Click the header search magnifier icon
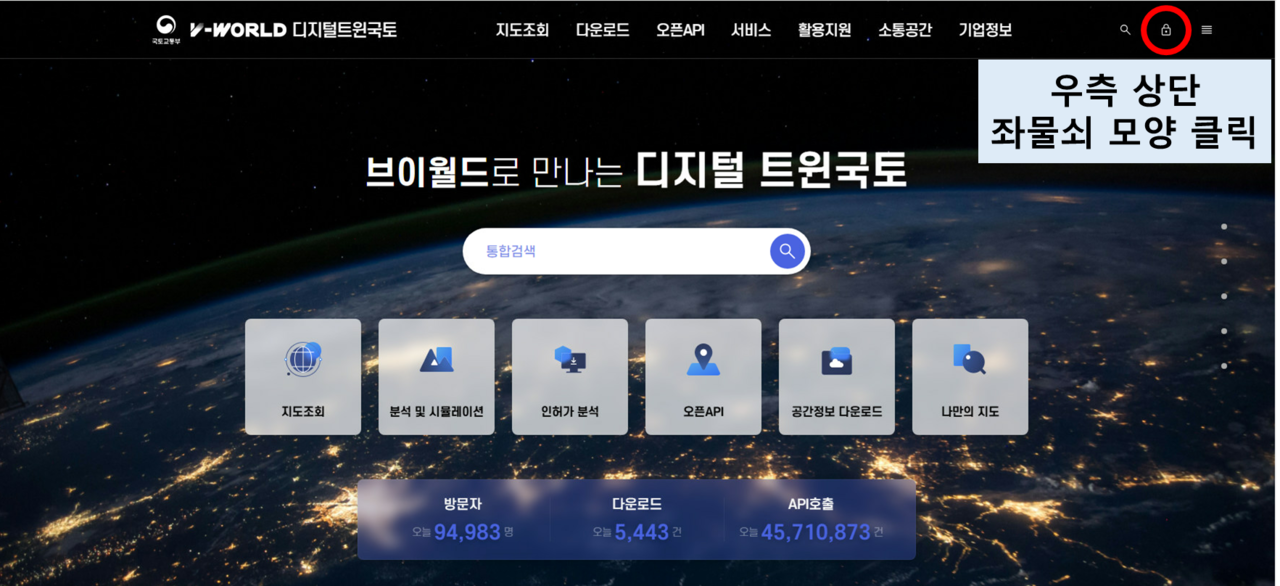 (x=1125, y=30)
